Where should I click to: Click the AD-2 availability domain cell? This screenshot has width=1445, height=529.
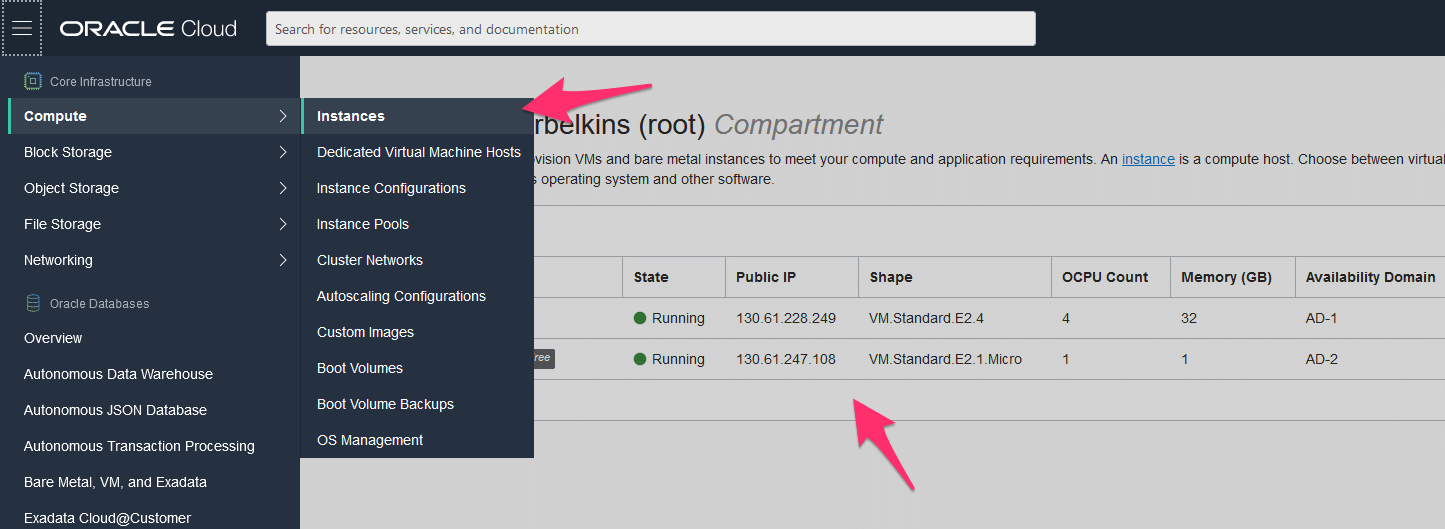click(1322, 359)
